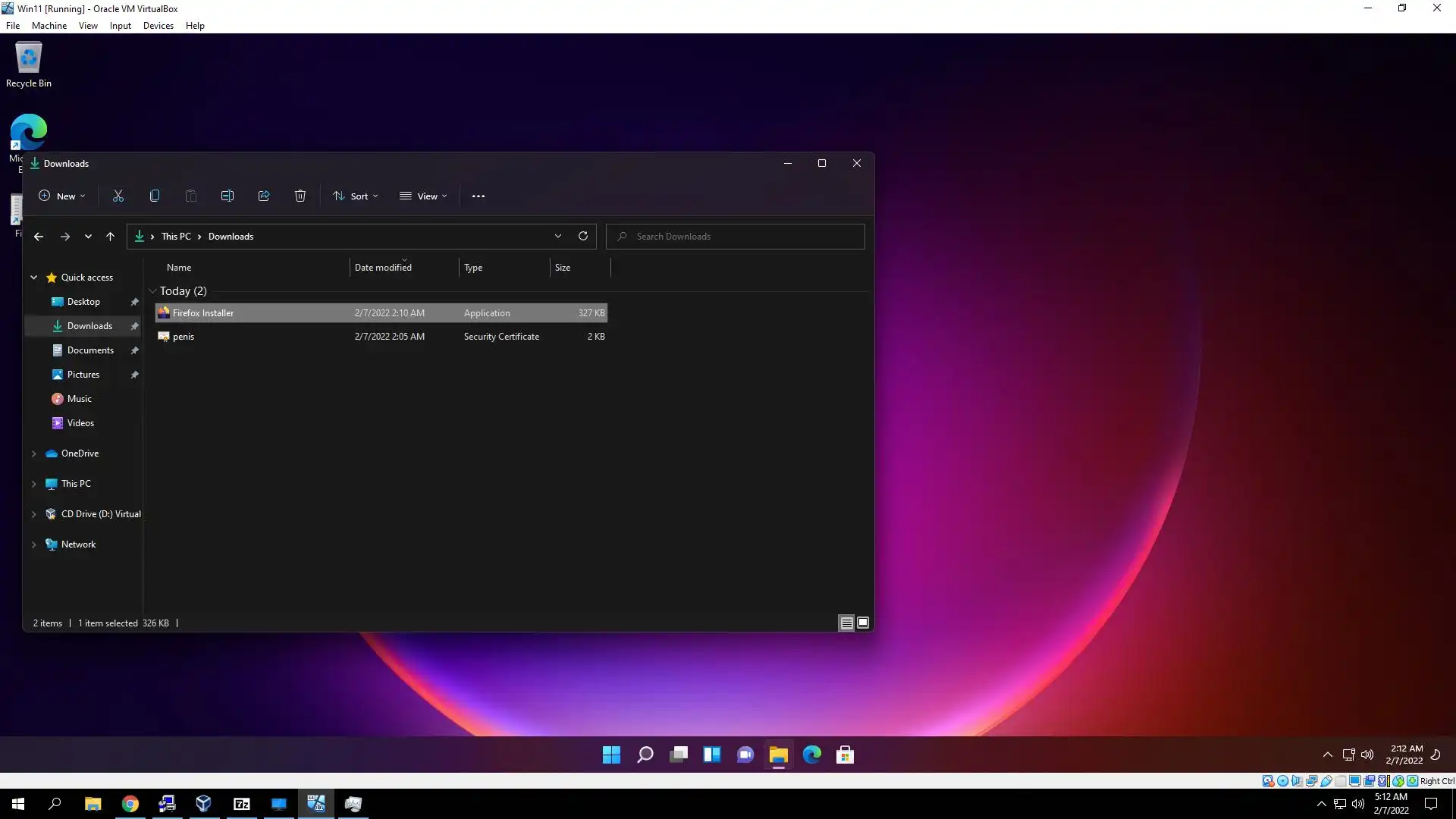Collapse the Today (2) group
The width and height of the screenshot is (1456, 819).
pyautogui.click(x=152, y=291)
